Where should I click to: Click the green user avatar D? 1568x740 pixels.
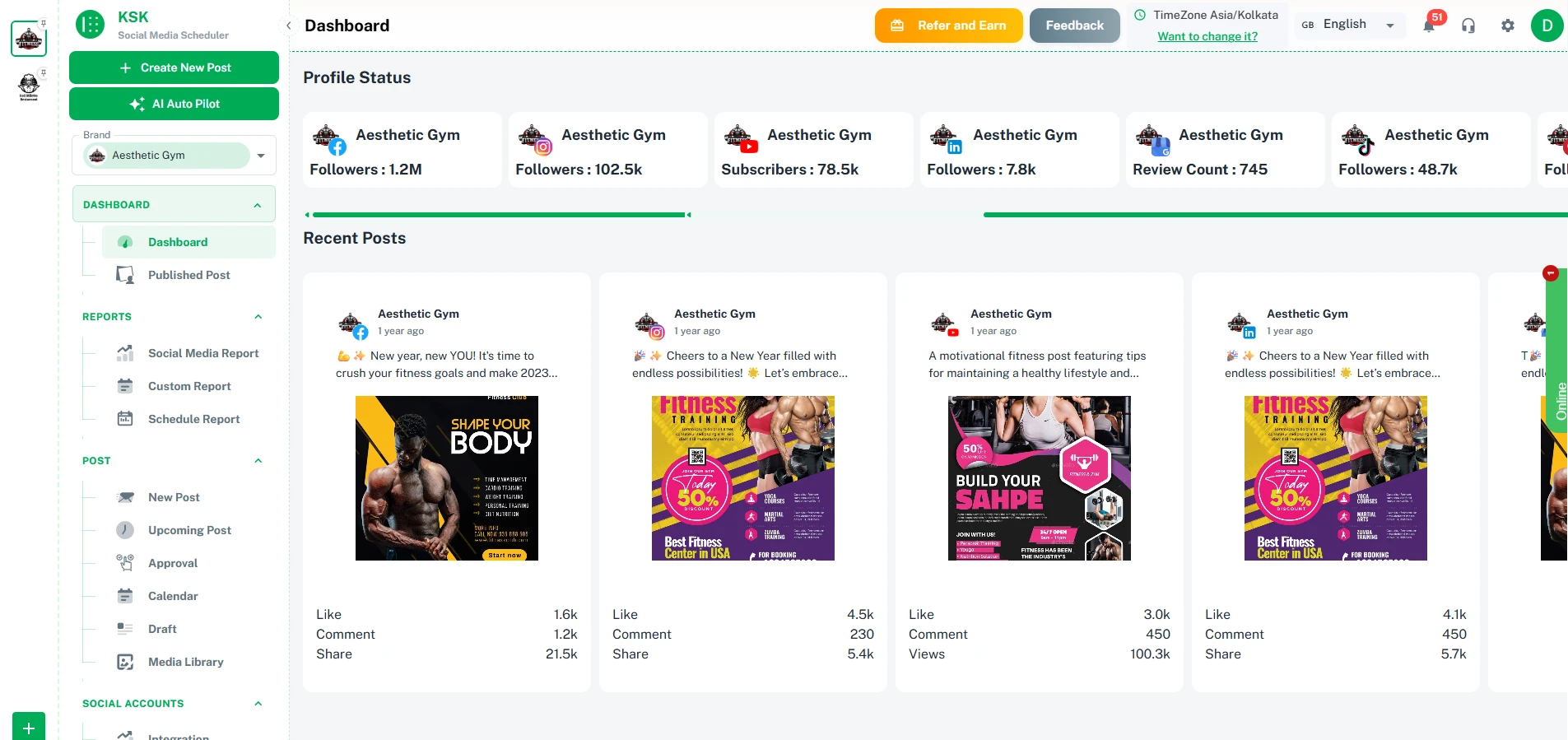coord(1547,26)
